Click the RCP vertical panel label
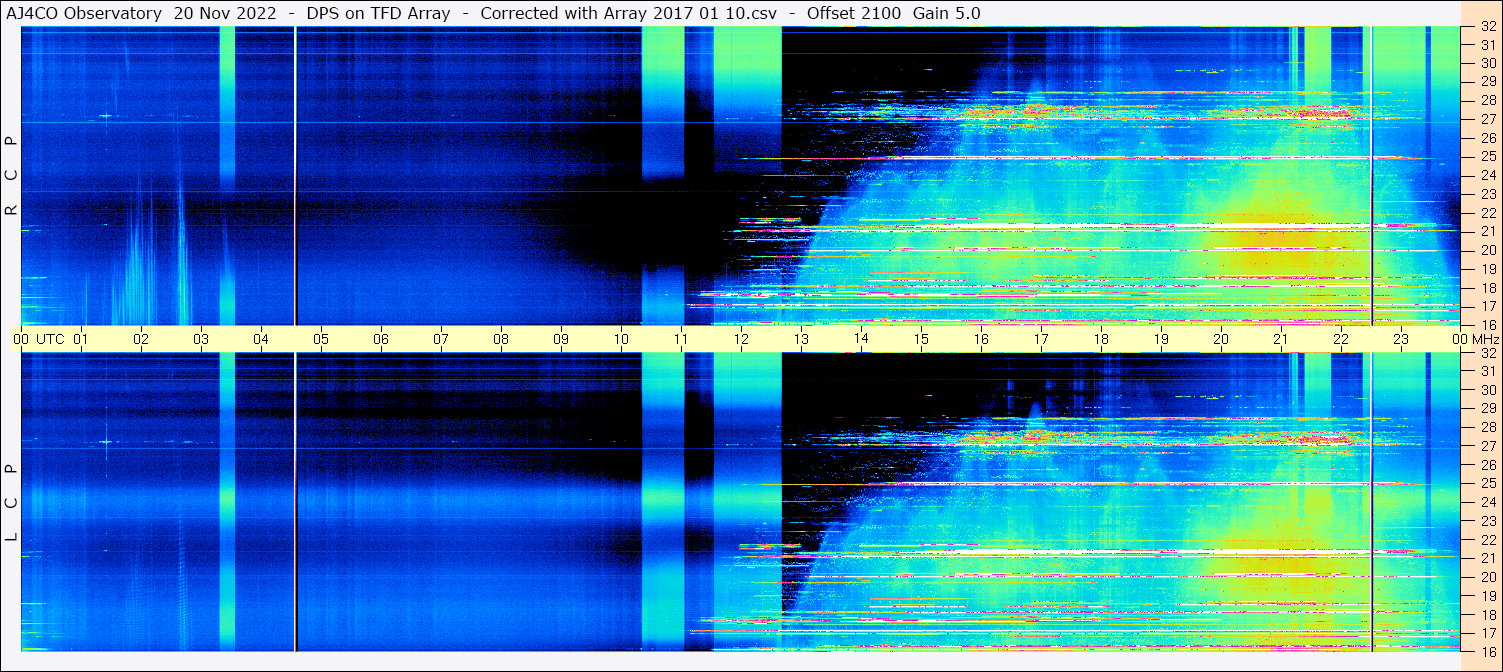The width and height of the screenshot is (1503, 672). coord(11,175)
